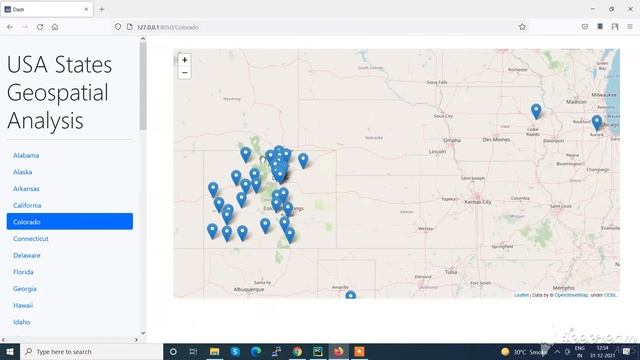Open the Georgia state link
The image size is (640, 360).
pyautogui.click(x=24, y=289)
